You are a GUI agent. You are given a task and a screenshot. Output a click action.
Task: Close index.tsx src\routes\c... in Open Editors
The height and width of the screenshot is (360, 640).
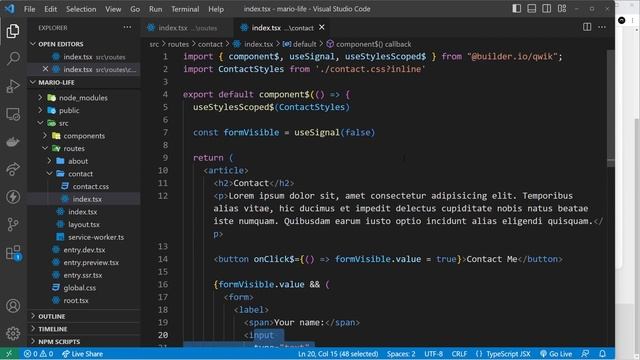click(45, 69)
